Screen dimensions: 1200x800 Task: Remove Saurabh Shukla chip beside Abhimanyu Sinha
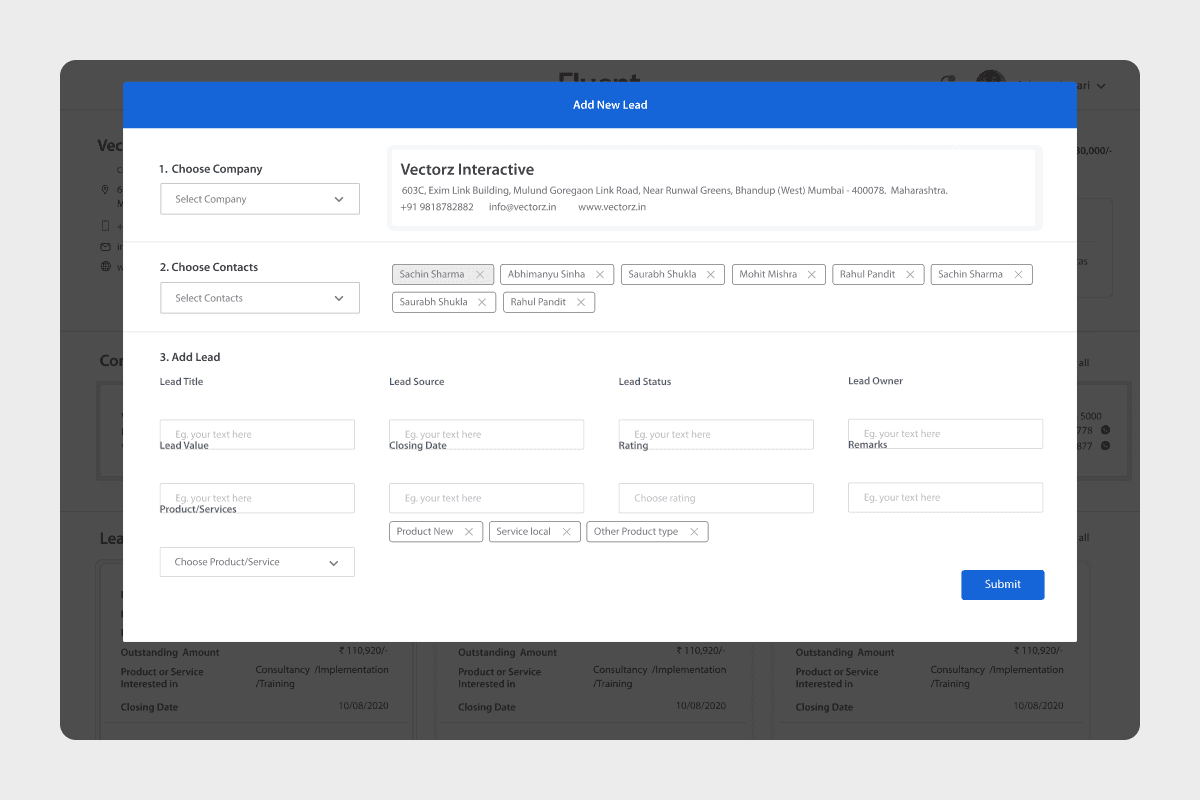[711, 274]
